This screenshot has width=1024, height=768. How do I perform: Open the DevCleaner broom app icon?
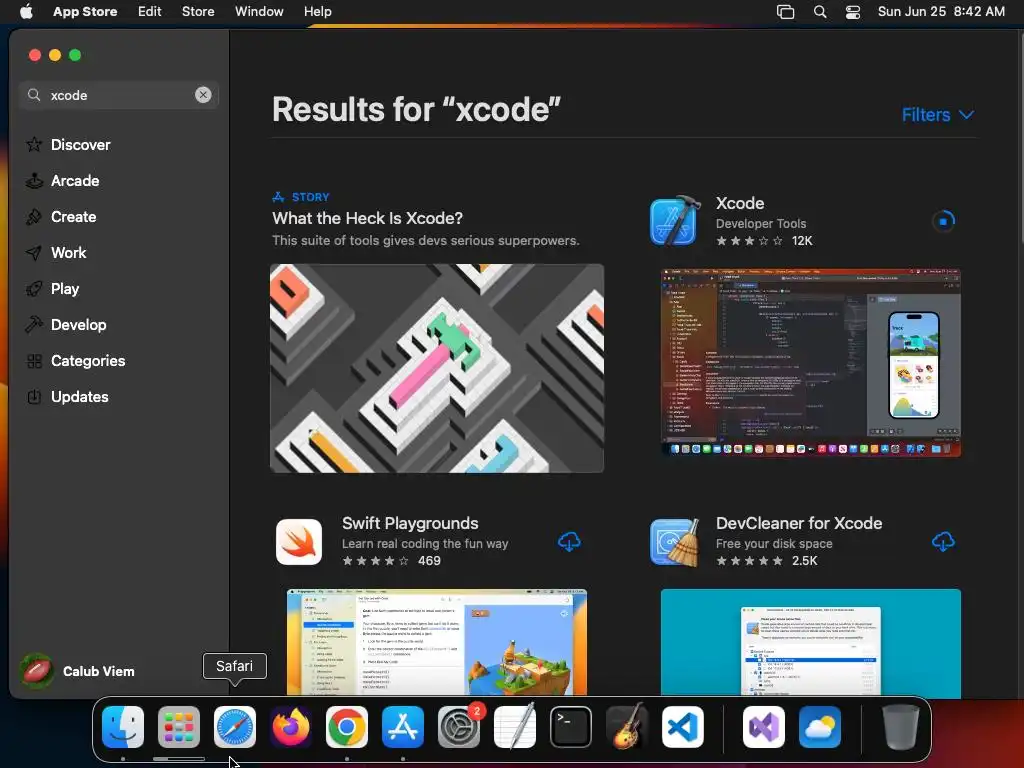[675, 542]
